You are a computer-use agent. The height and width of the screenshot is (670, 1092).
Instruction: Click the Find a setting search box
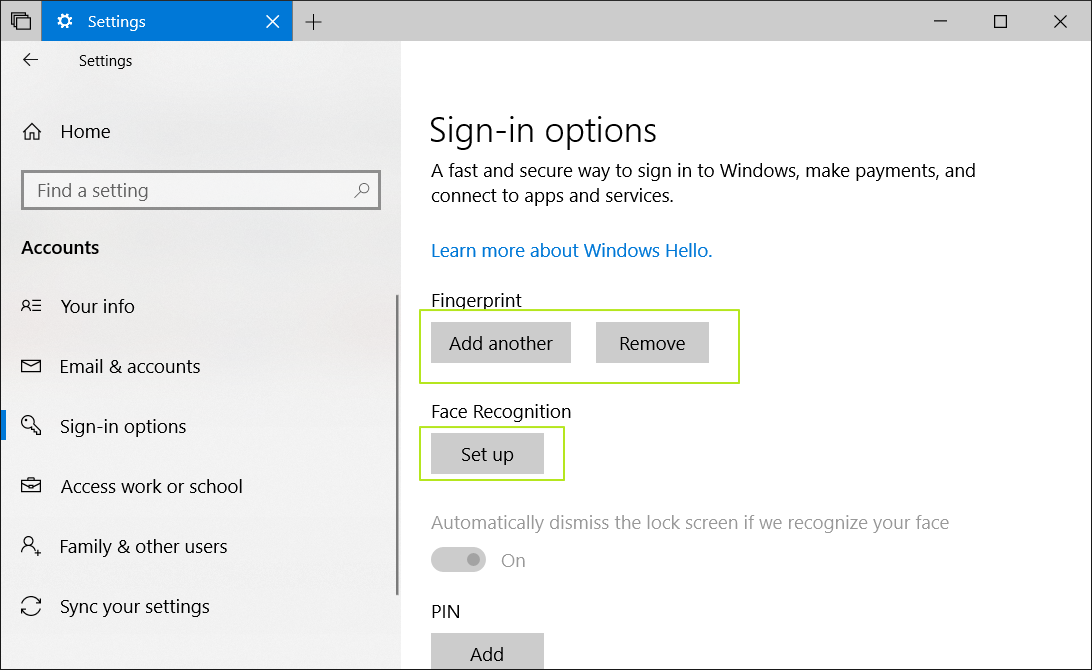200,190
